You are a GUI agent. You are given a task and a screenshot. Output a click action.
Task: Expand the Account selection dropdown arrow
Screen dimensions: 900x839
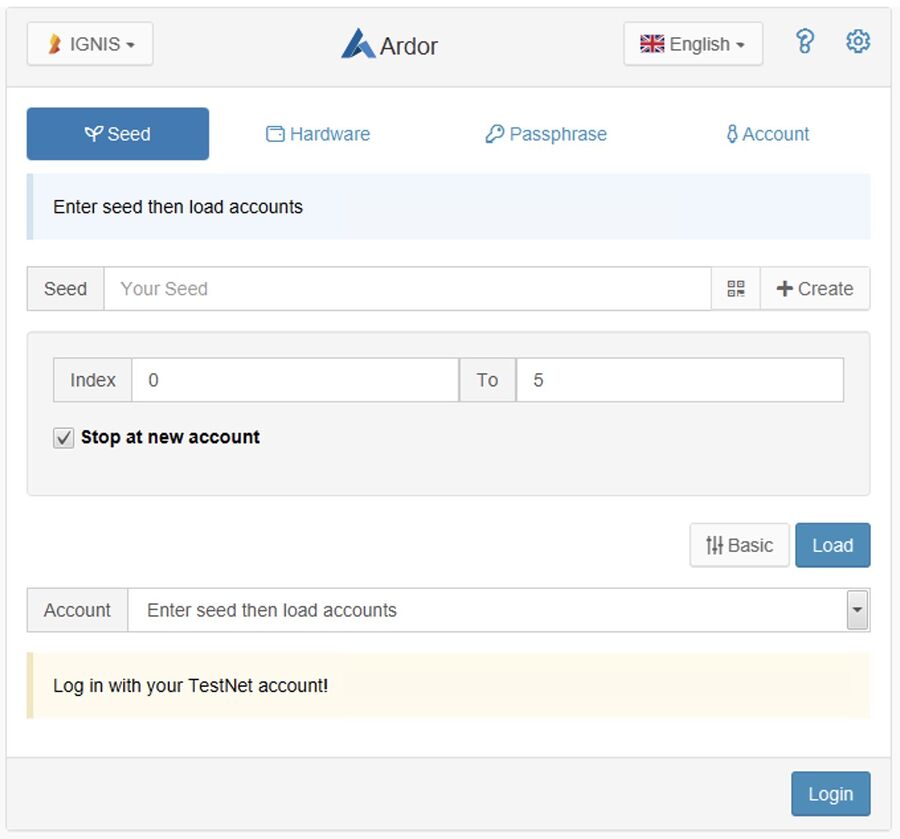click(x=858, y=610)
